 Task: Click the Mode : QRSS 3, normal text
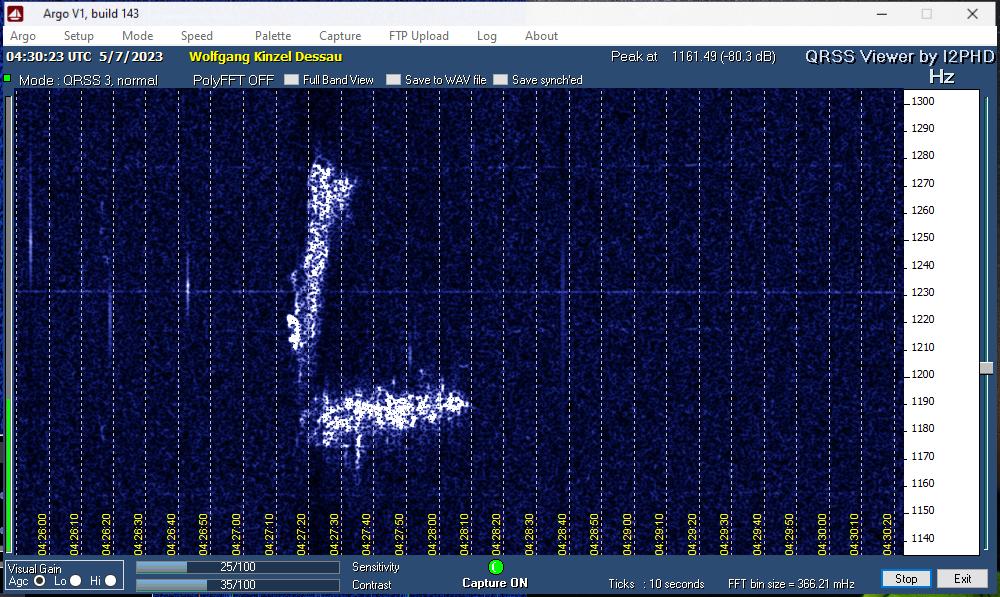88,80
